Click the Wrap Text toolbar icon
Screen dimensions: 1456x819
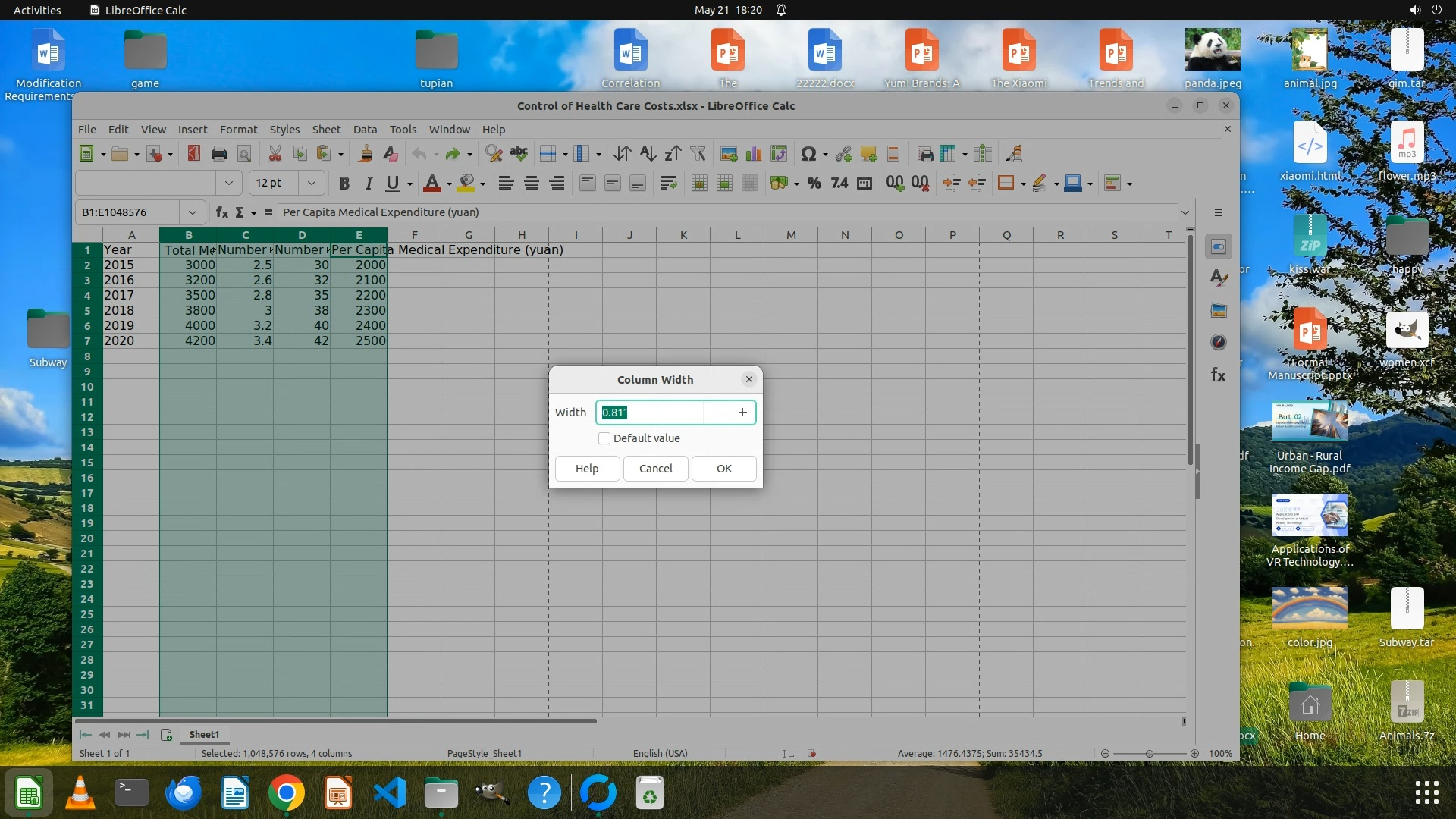[x=668, y=183]
